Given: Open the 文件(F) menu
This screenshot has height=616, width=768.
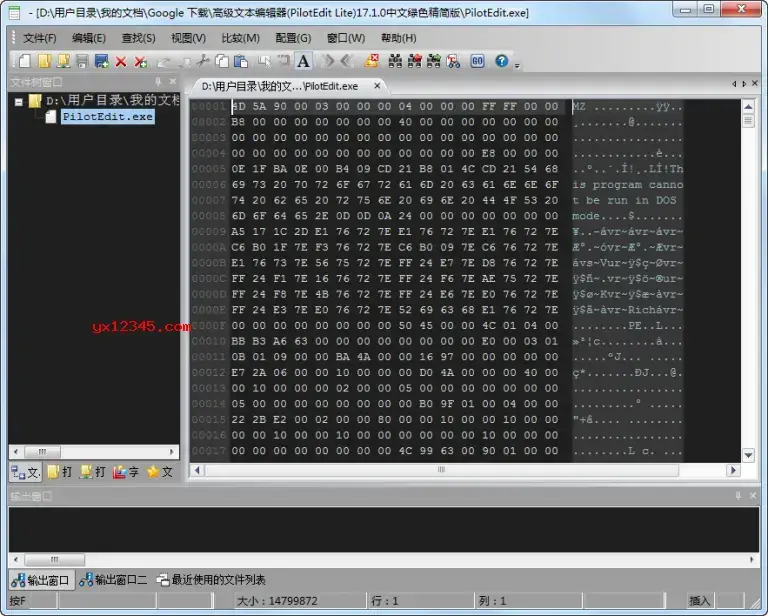Looking at the screenshot, I should click(x=40, y=38).
